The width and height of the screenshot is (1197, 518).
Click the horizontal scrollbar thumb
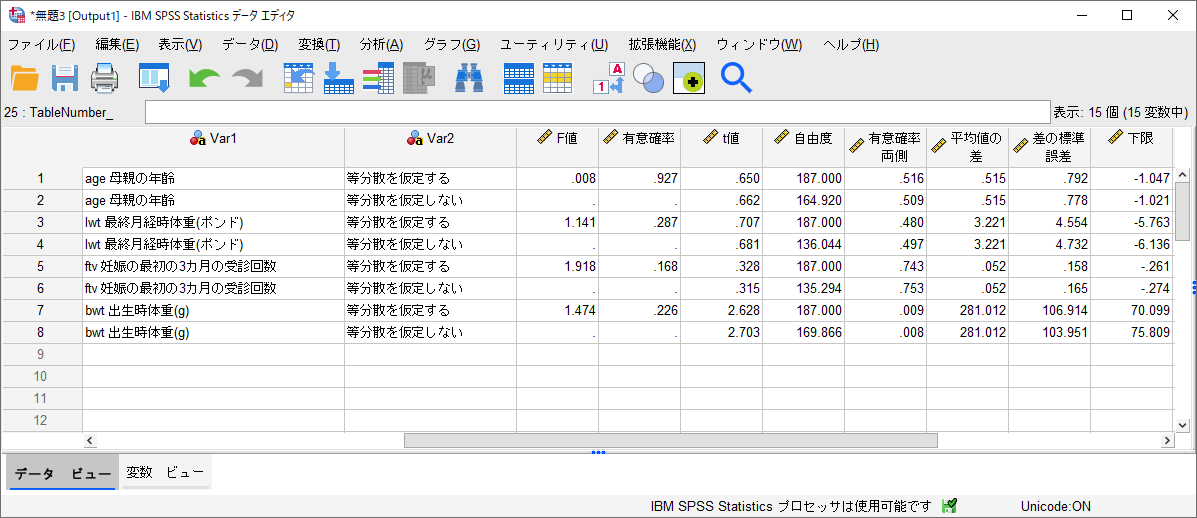point(670,440)
